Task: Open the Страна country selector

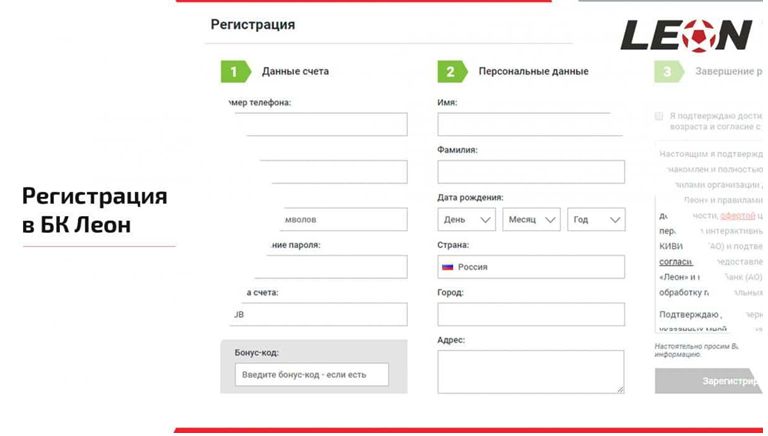Action: pos(531,267)
